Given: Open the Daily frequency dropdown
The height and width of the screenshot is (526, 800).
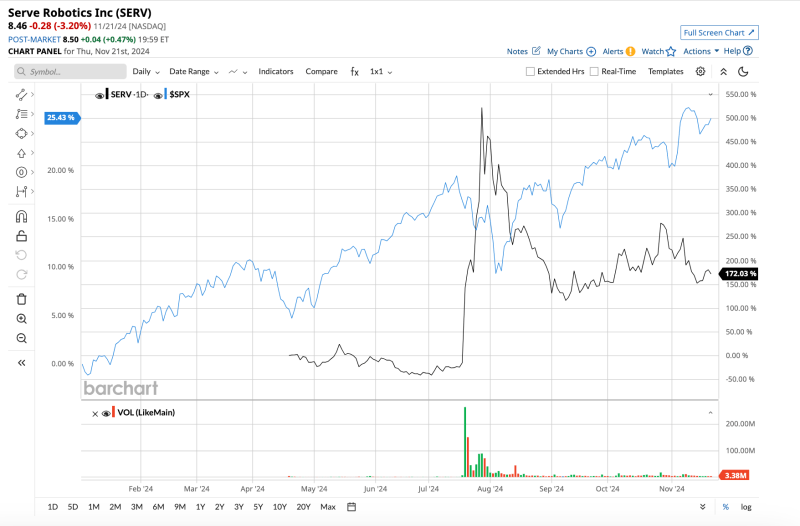Looking at the screenshot, I should pos(146,71).
